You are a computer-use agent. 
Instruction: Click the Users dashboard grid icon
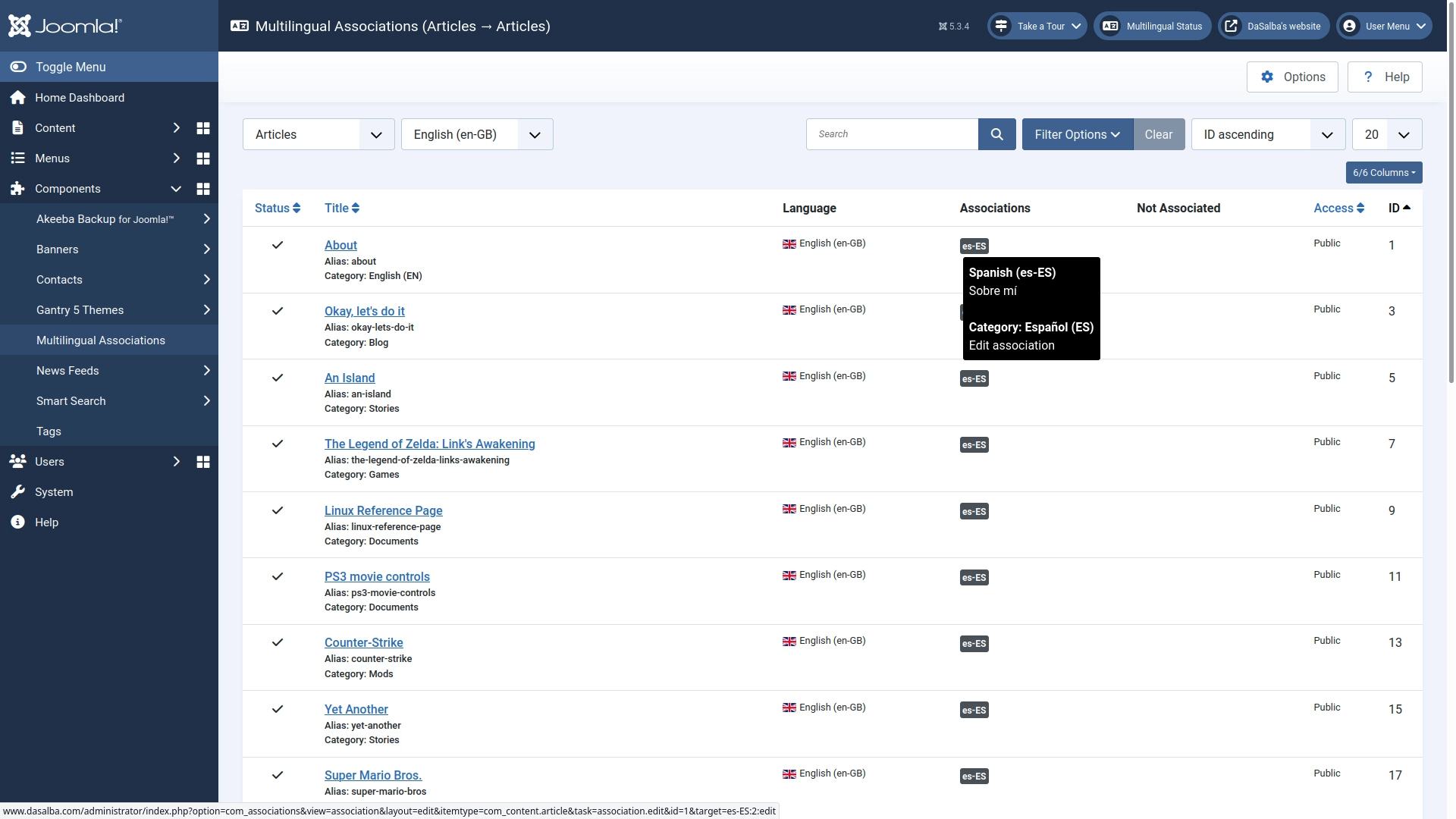pyautogui.click(x=202, y=461)
